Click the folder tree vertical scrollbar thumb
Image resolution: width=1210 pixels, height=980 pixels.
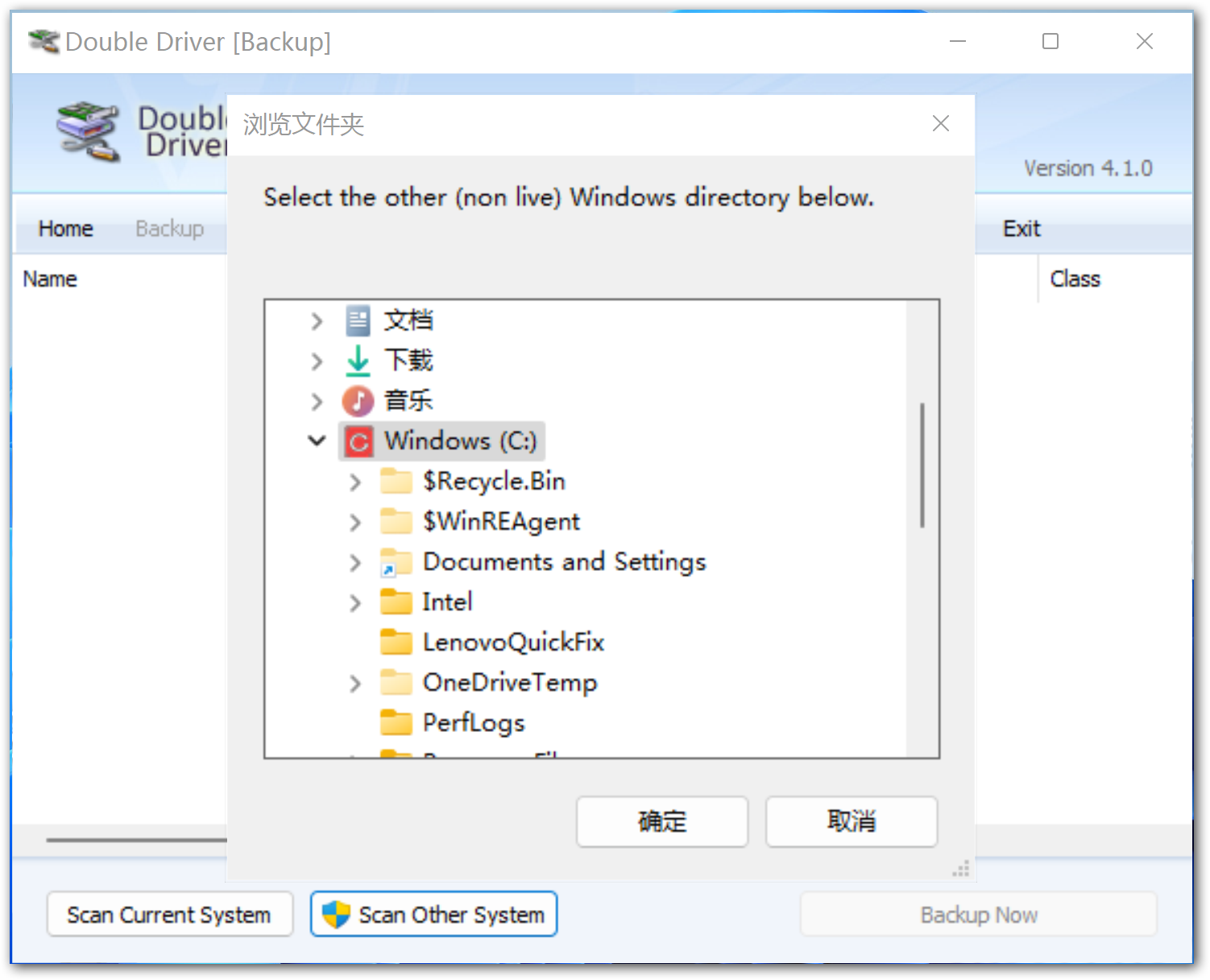pos(922,465)
